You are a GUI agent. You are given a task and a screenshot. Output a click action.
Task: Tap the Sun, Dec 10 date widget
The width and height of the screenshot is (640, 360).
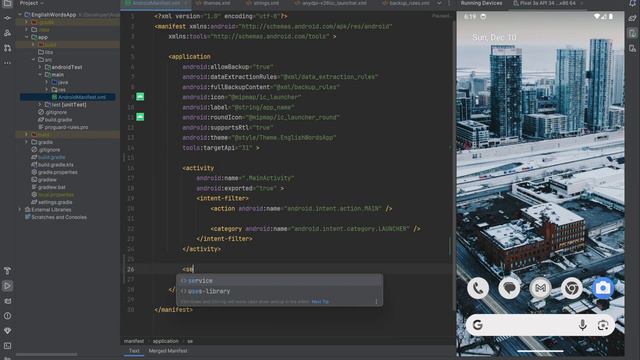coord(494,38)
